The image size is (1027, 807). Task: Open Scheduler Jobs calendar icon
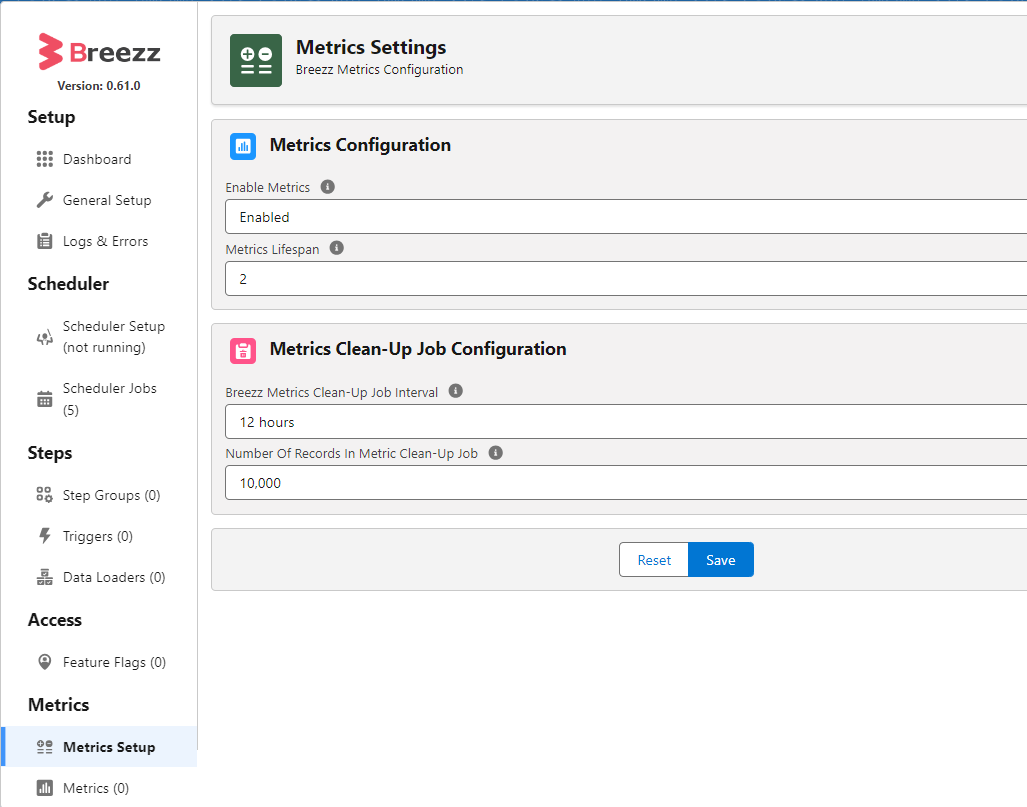tap(44, 398)
